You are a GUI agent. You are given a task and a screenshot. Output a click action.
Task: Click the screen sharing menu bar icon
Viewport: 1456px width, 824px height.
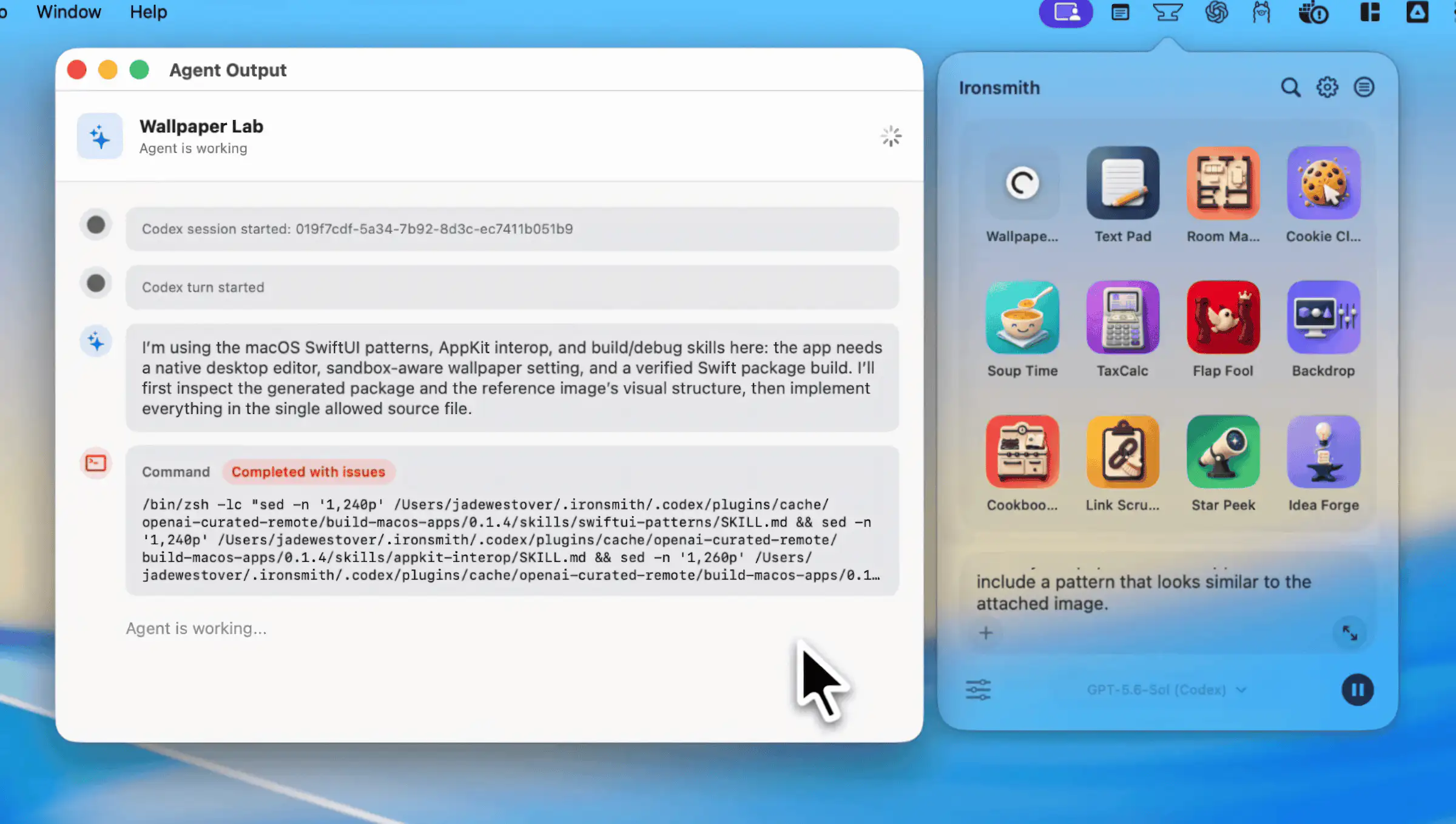(x=1066, y=12)
